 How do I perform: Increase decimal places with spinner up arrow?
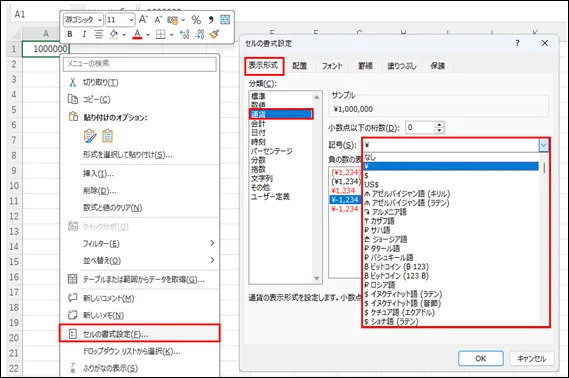[x=439, y=124]
